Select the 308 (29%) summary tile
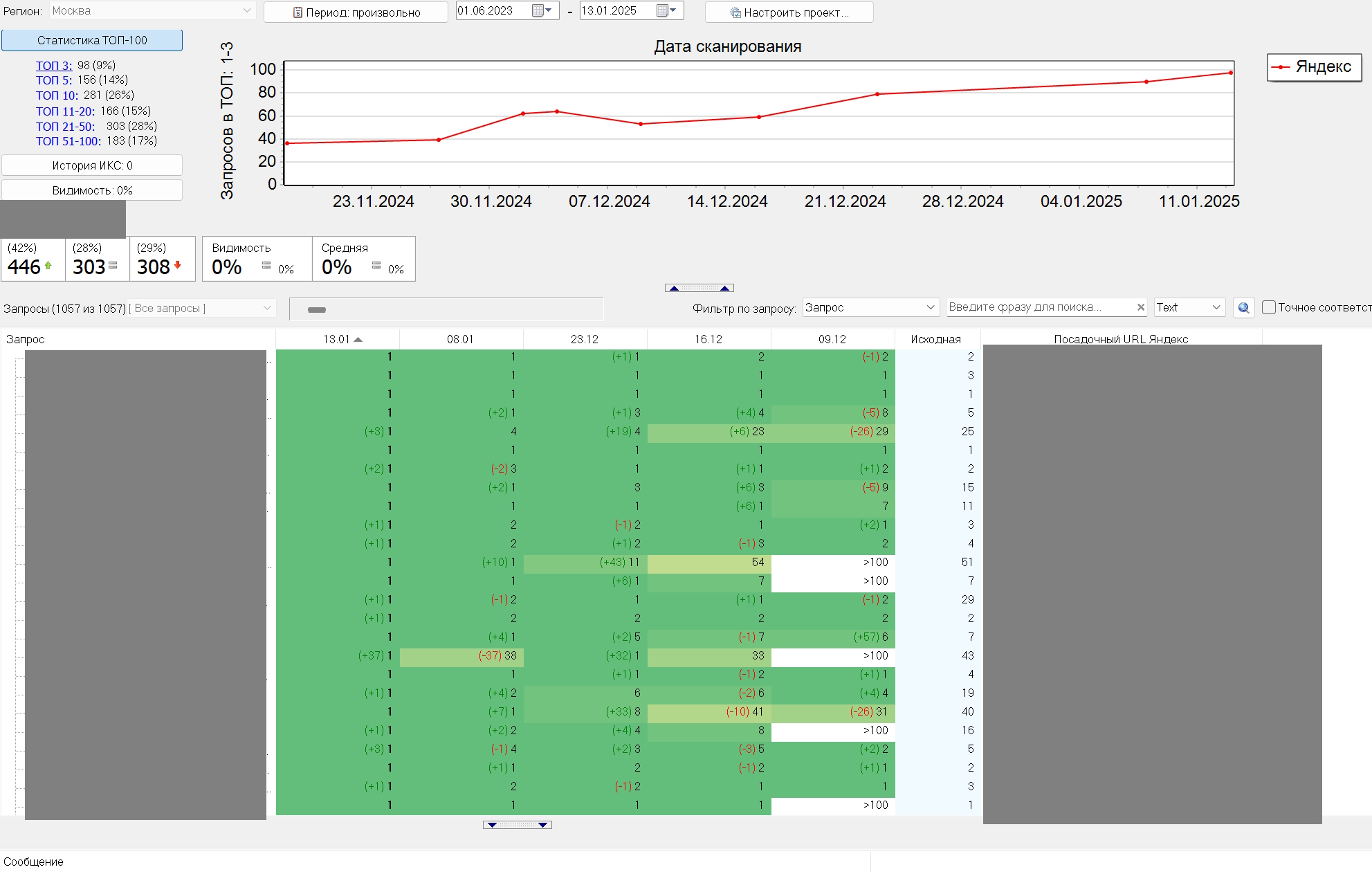The width and height of the screenshot is (1372, 874). (162, 259)
